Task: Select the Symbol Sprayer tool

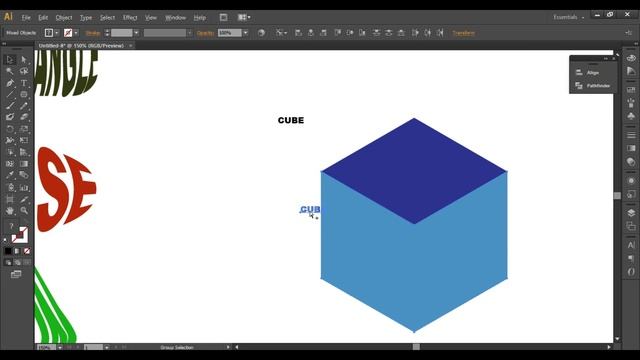Action: (x=10, y=188)
